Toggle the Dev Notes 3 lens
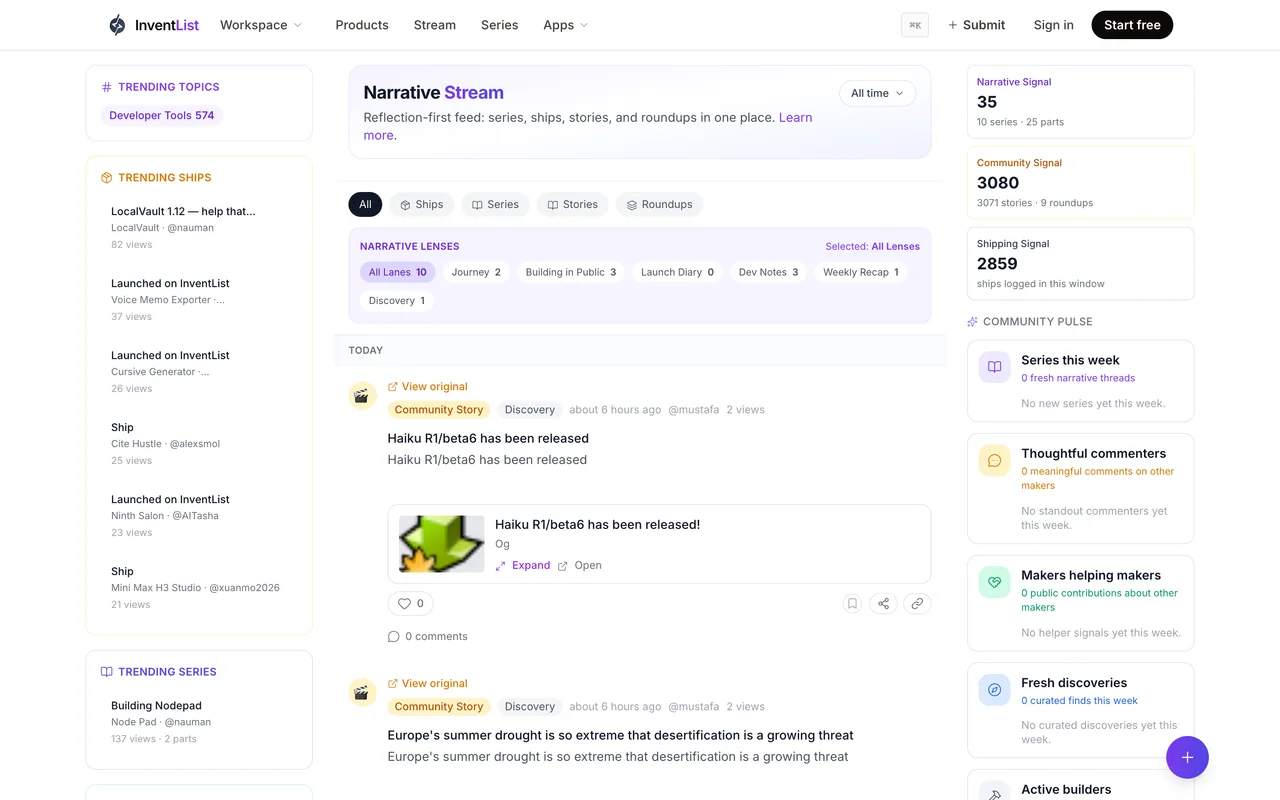The image size is (1280, 800). [x=768, y=272]
